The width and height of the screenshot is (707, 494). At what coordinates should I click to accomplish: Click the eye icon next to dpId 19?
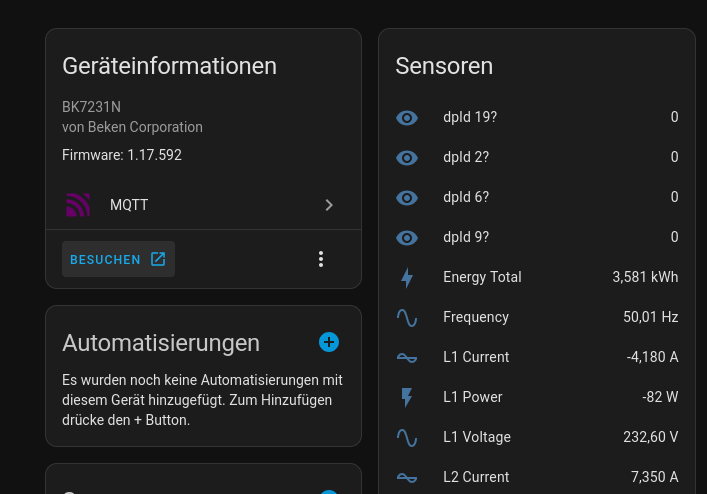click(407, 118)
